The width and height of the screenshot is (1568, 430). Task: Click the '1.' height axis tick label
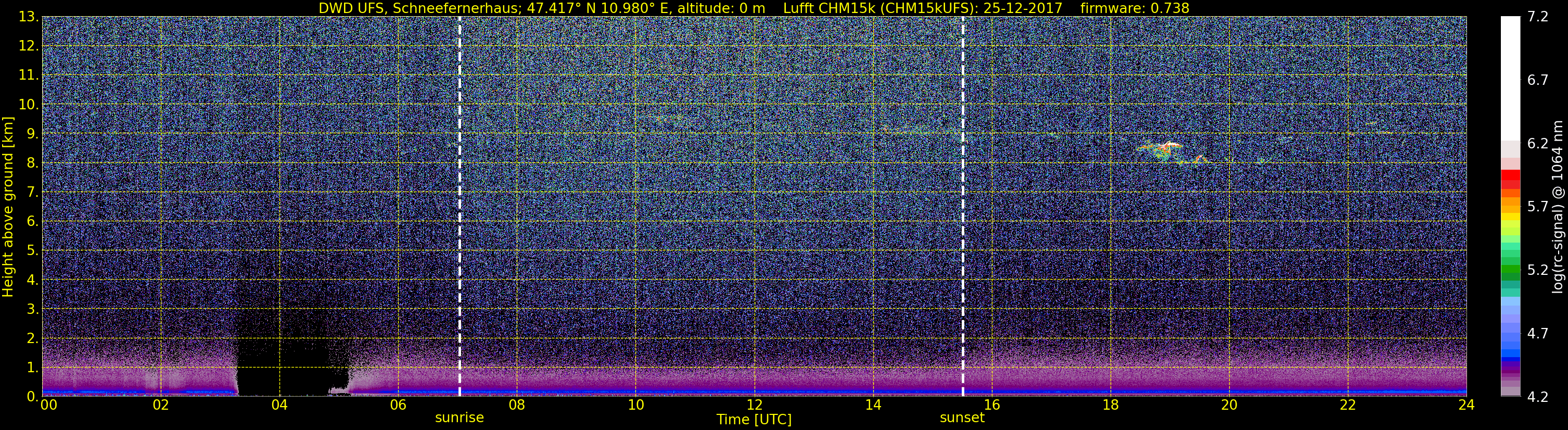(32, 368)
